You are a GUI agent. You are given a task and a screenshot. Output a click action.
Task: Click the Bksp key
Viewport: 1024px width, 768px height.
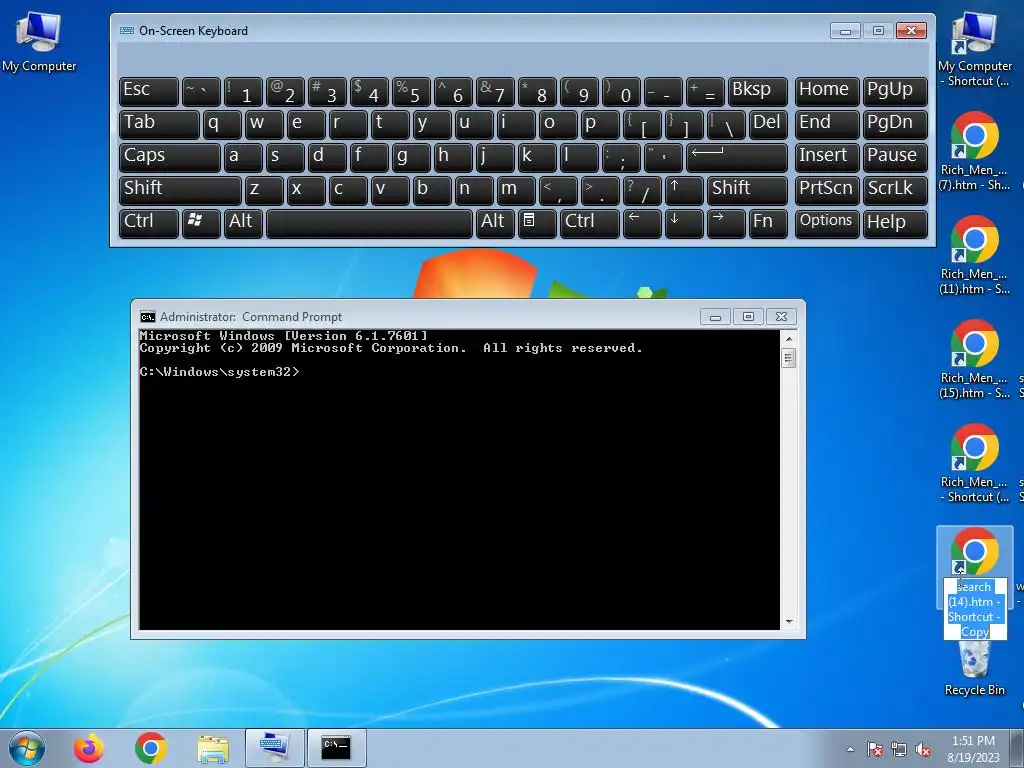tap(758, 91)
